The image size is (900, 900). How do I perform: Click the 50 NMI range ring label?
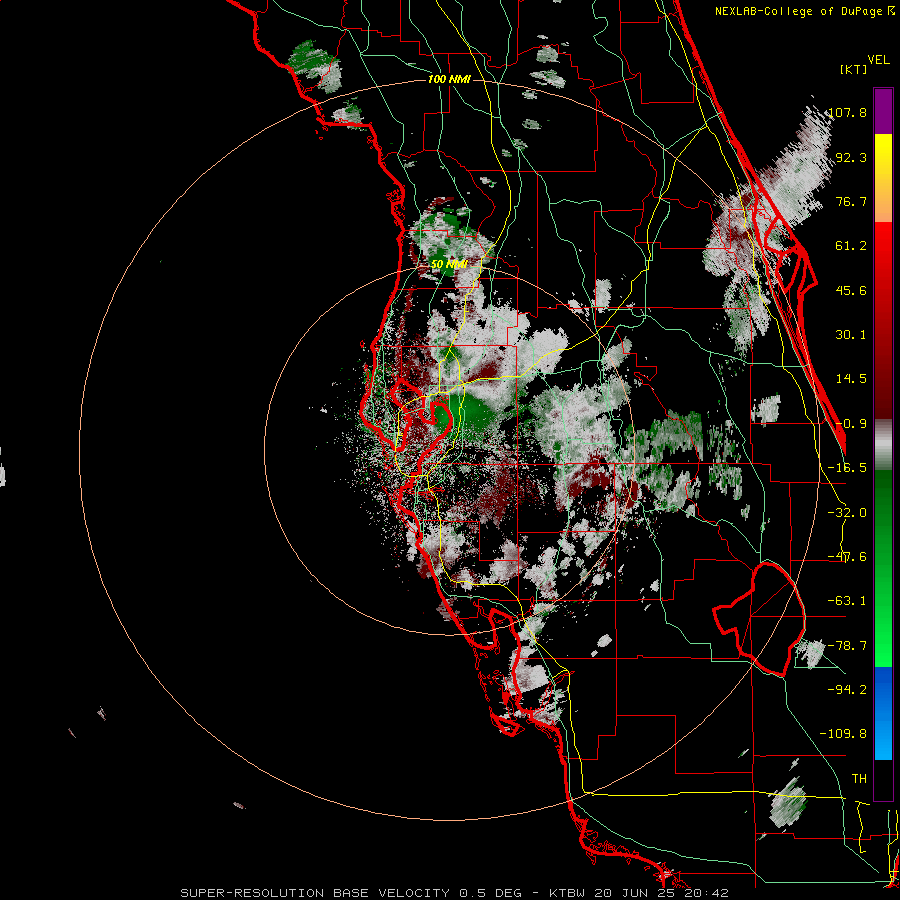click(449, 264)
